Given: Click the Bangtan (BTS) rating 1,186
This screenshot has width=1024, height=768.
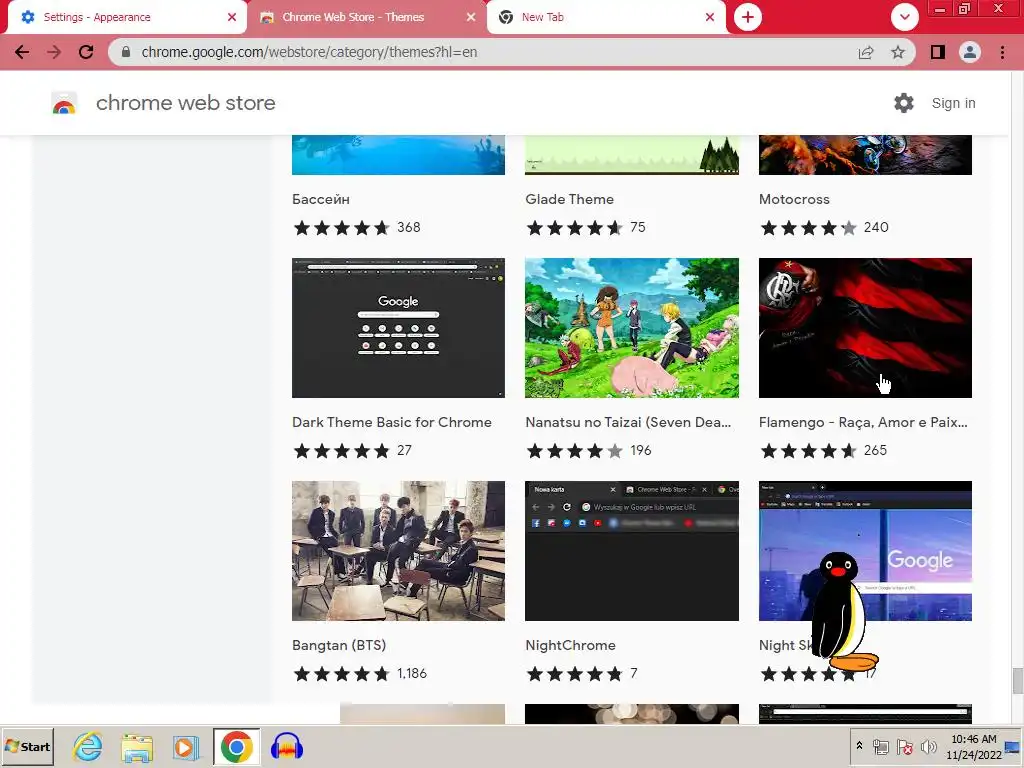Looking at the screenshot, I should point(359,673).
